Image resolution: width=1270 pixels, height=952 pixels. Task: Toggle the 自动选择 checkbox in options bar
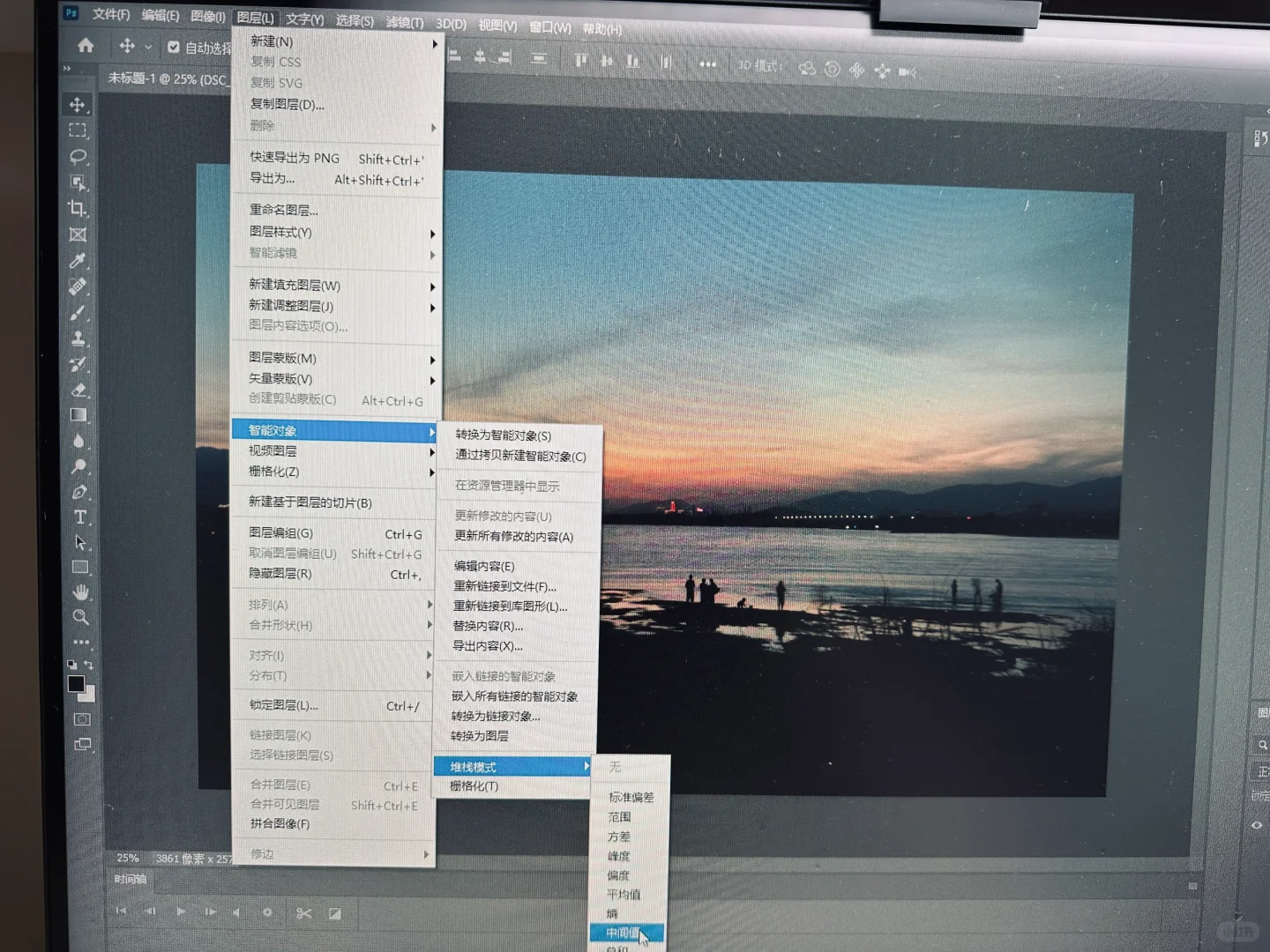[174, 48]
